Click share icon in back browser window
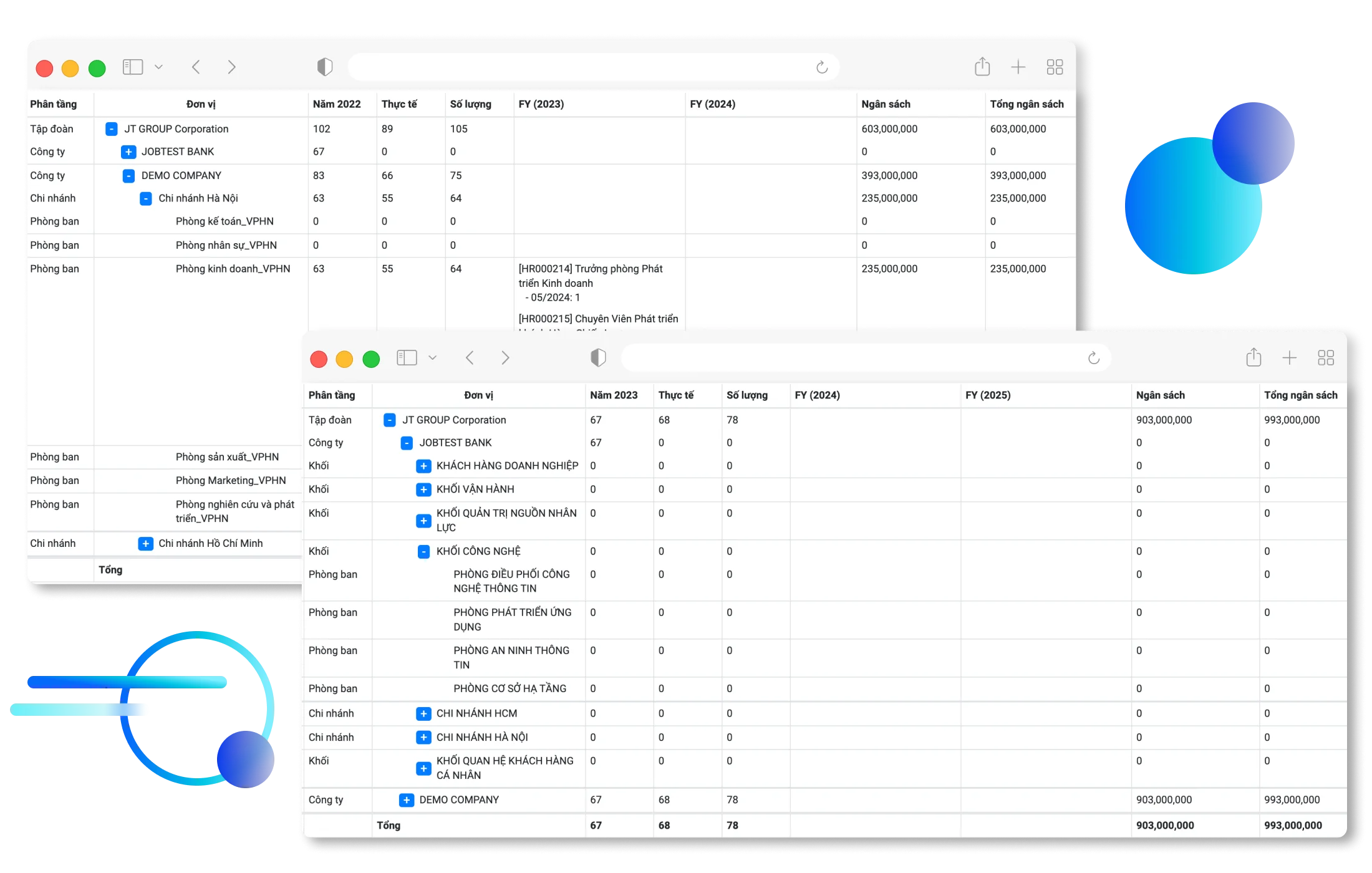Viewport: 1372px width, 873px height. [x=982, y=66]
